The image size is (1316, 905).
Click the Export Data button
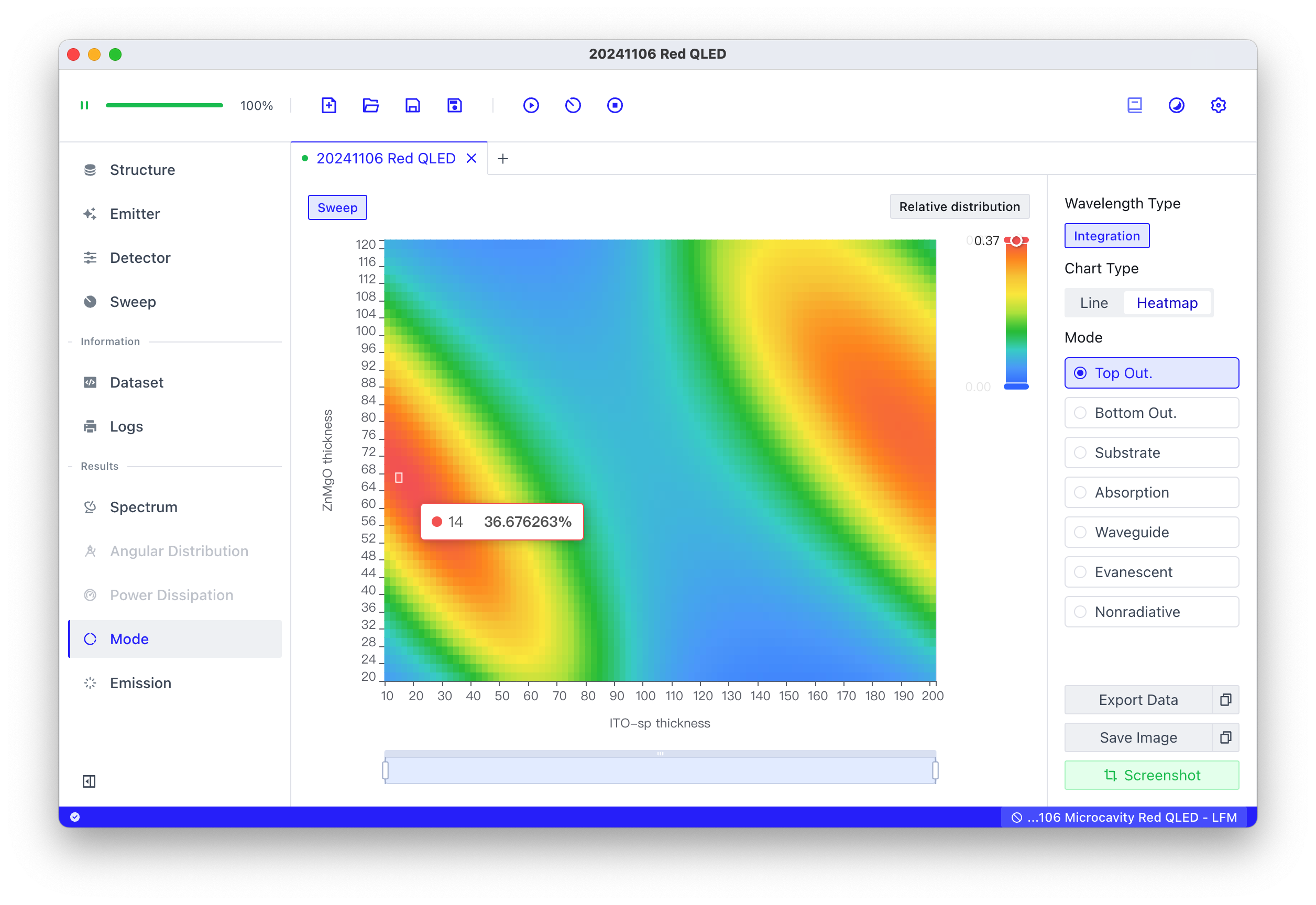(x=1138, y=700)
